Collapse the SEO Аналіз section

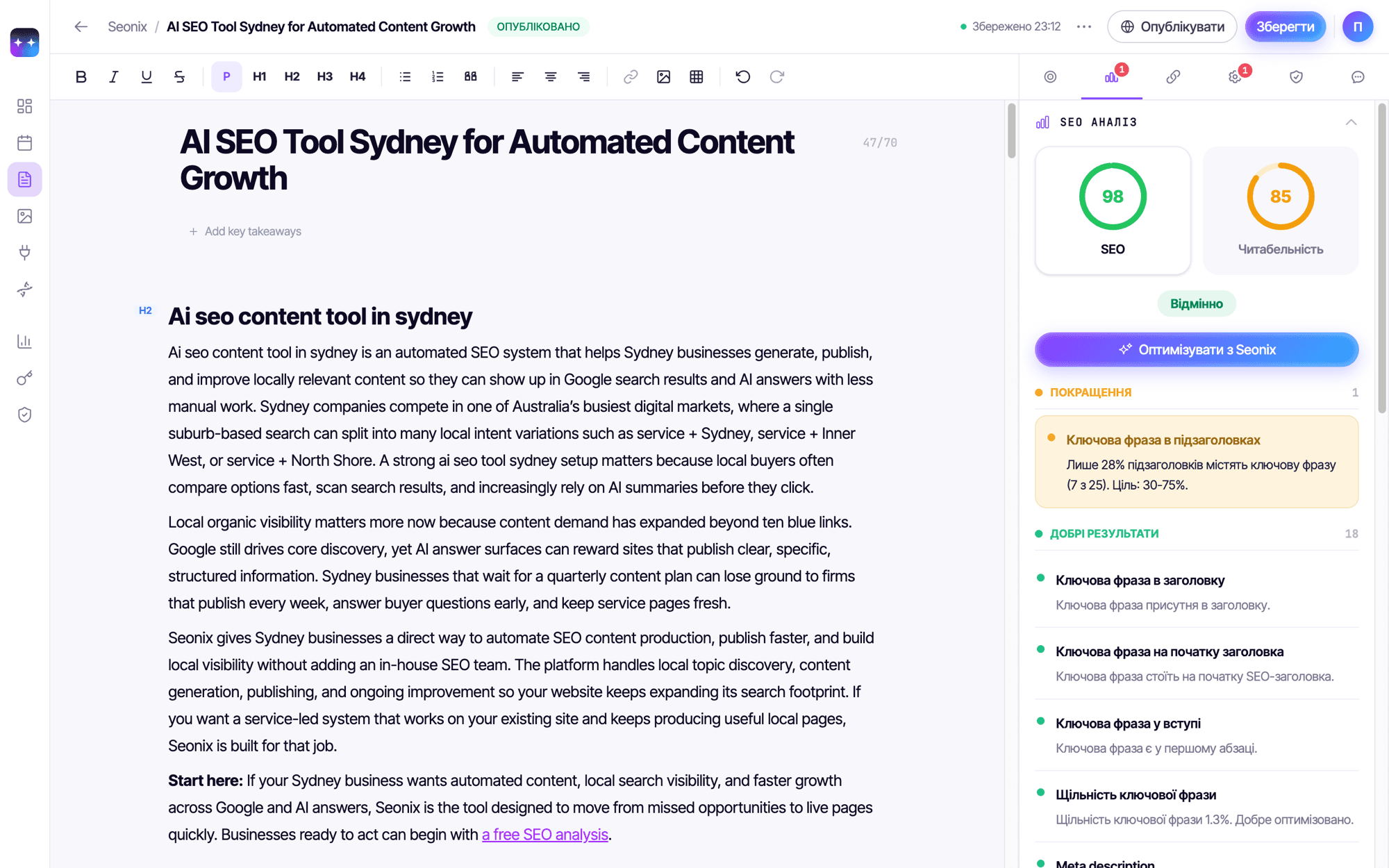(x=1351, y=122)
